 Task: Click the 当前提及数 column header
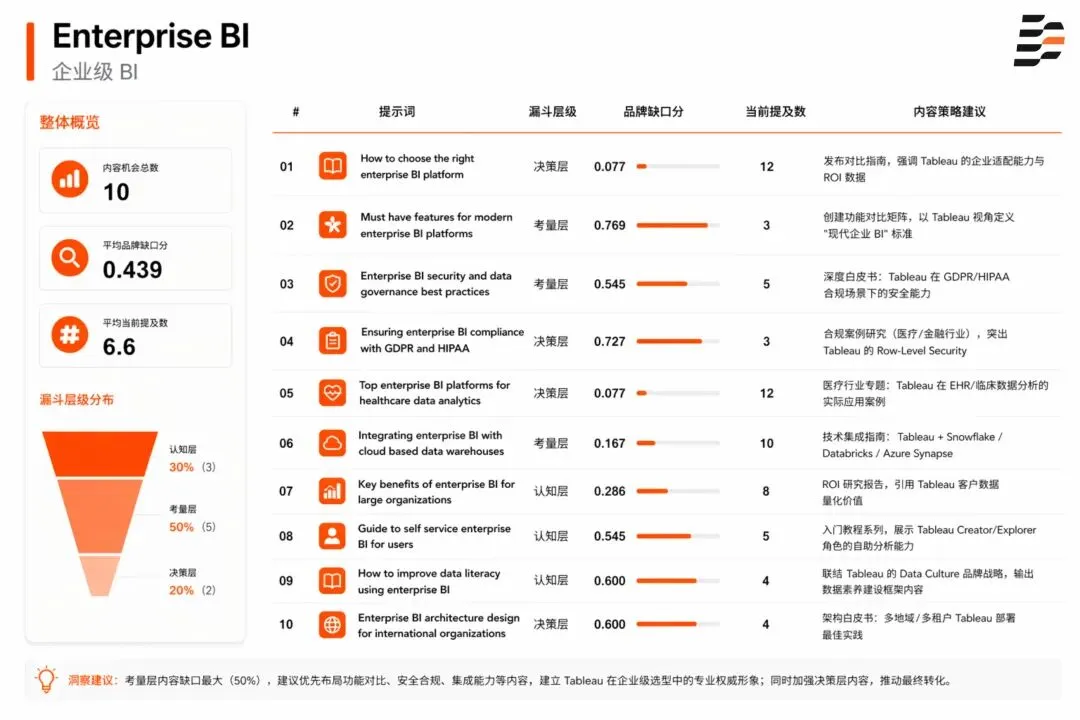coord(775,112)
